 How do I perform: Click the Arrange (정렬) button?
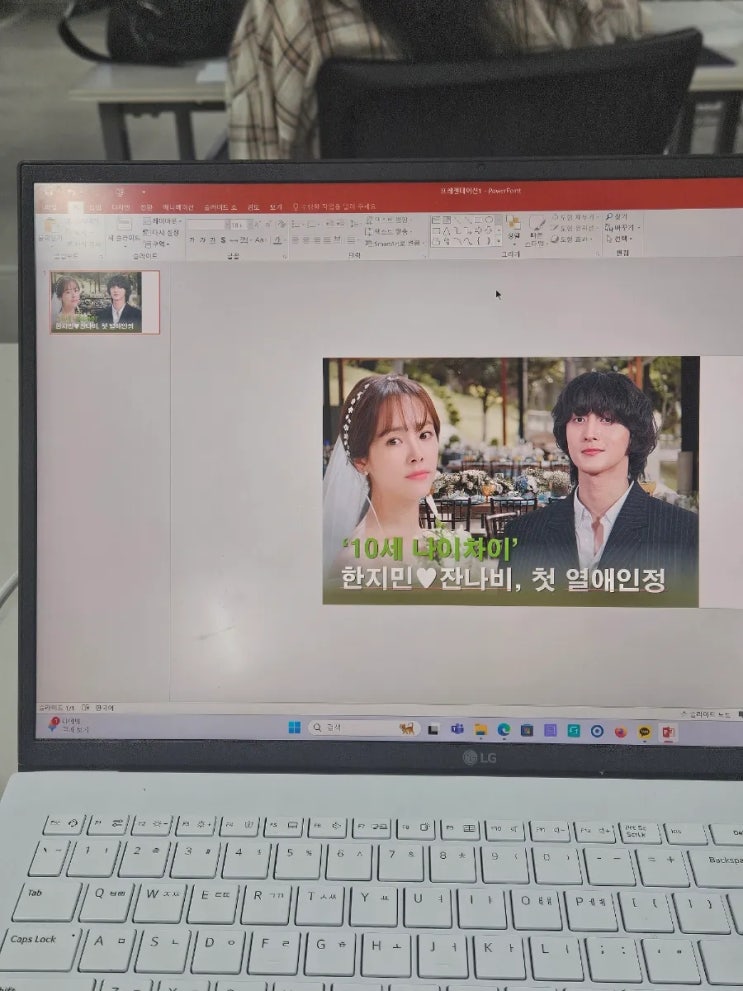(513, 230)
